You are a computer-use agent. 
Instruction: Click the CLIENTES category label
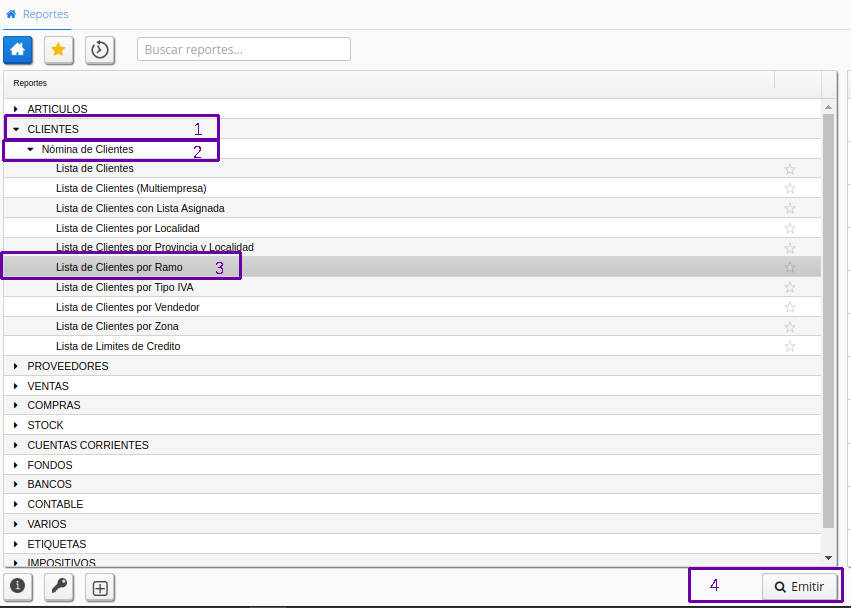(53, 129)
